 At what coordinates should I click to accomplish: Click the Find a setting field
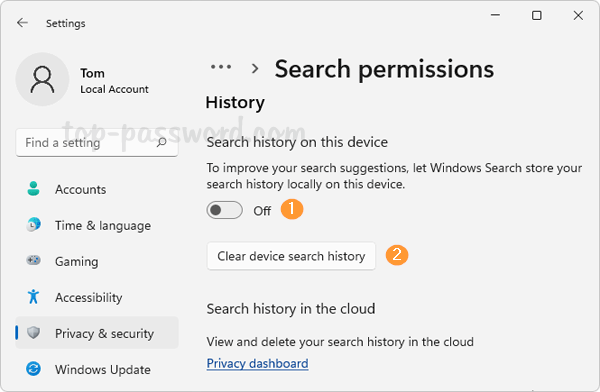coord(97,142)
